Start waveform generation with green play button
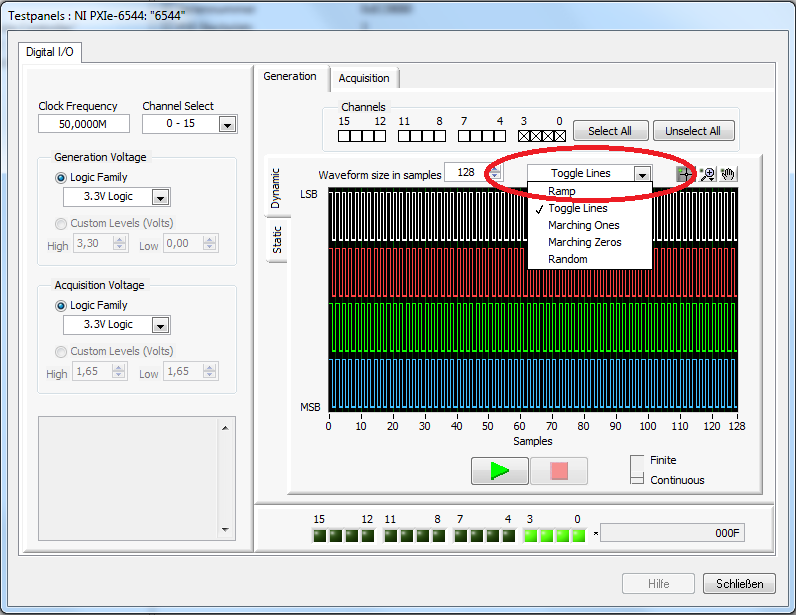Screen dimensions: 796x615 pyautogui.click(x=500, y=471)
